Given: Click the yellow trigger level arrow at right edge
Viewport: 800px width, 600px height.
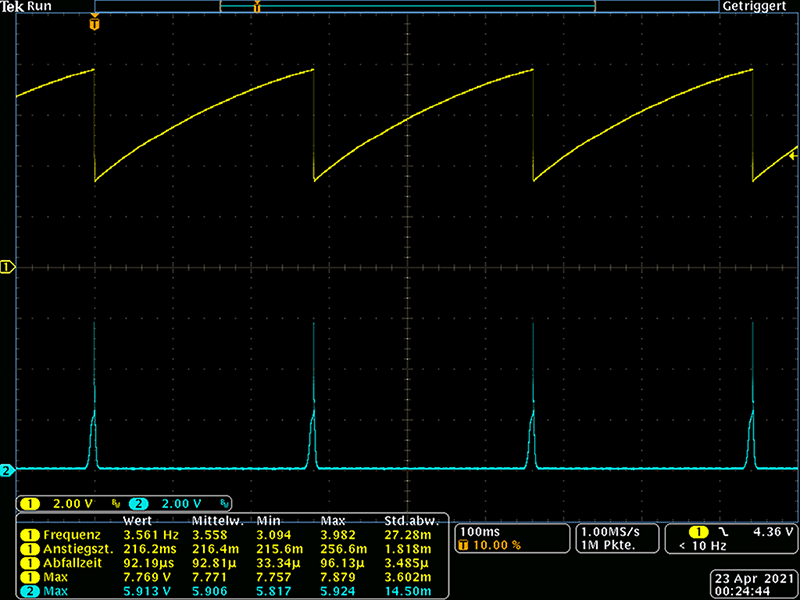Looking at the screenshot, I should (793, 155).
